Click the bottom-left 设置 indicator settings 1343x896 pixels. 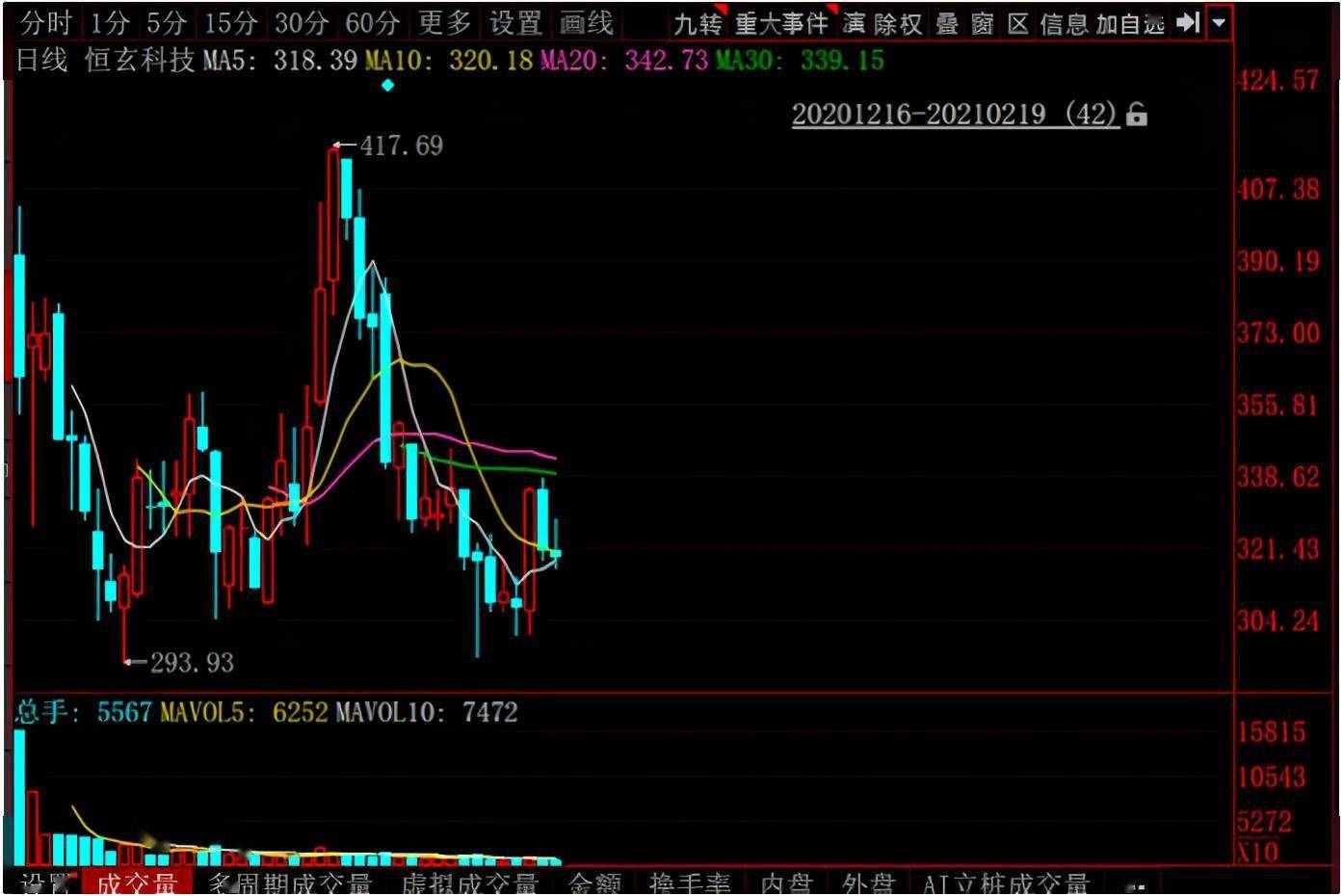pyautogui.click(x=44, y=883)
